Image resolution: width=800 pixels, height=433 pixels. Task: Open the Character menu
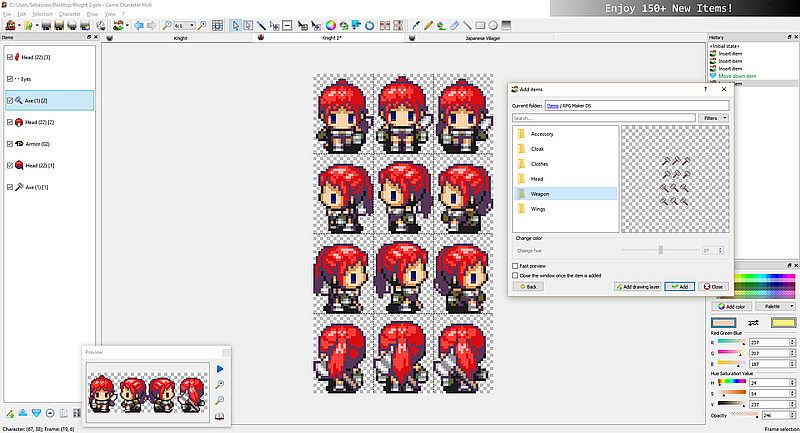[x=69, y=15]
